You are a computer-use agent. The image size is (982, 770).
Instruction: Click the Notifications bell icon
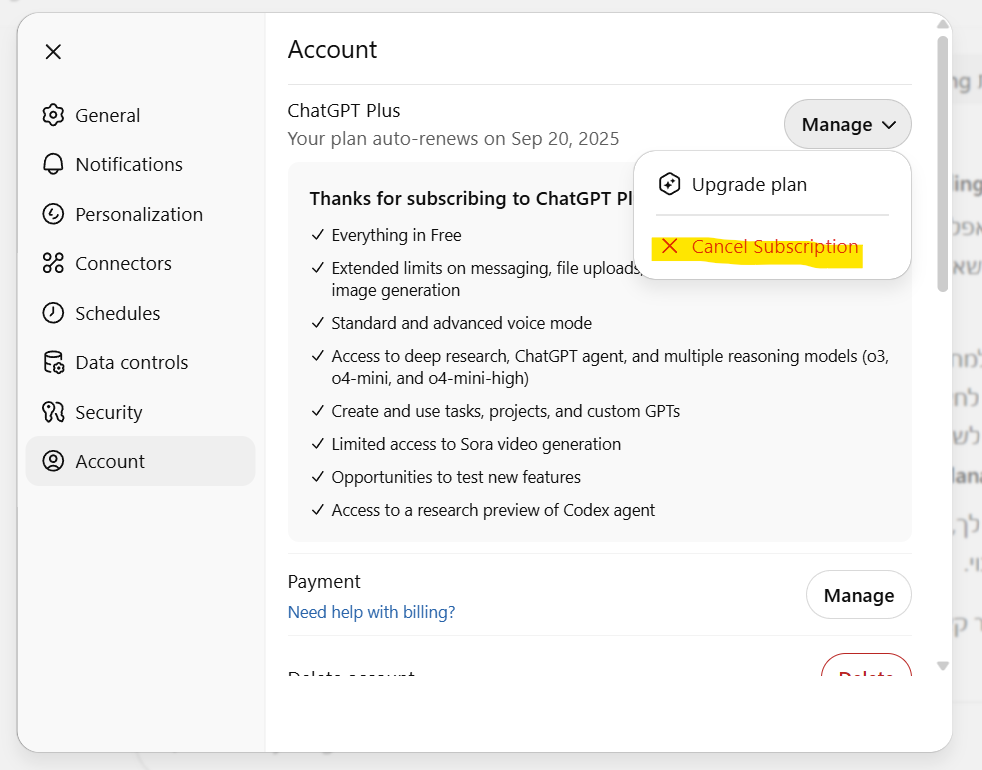click(x=53, y=164)
